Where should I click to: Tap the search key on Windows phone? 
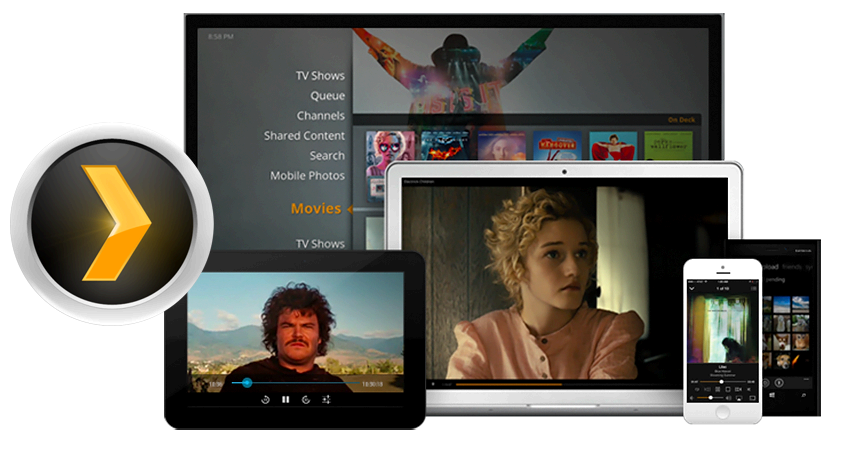[803, 395]
